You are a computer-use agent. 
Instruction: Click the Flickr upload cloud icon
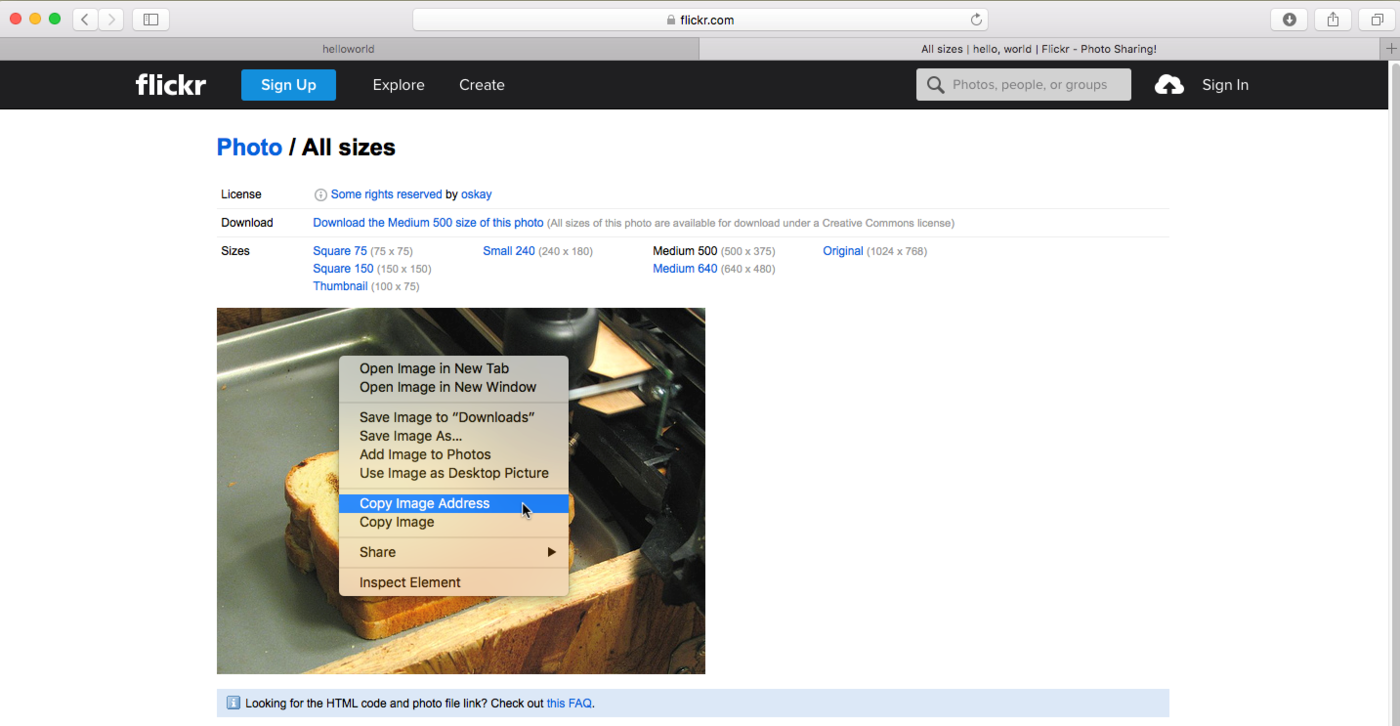[1168, 85]
